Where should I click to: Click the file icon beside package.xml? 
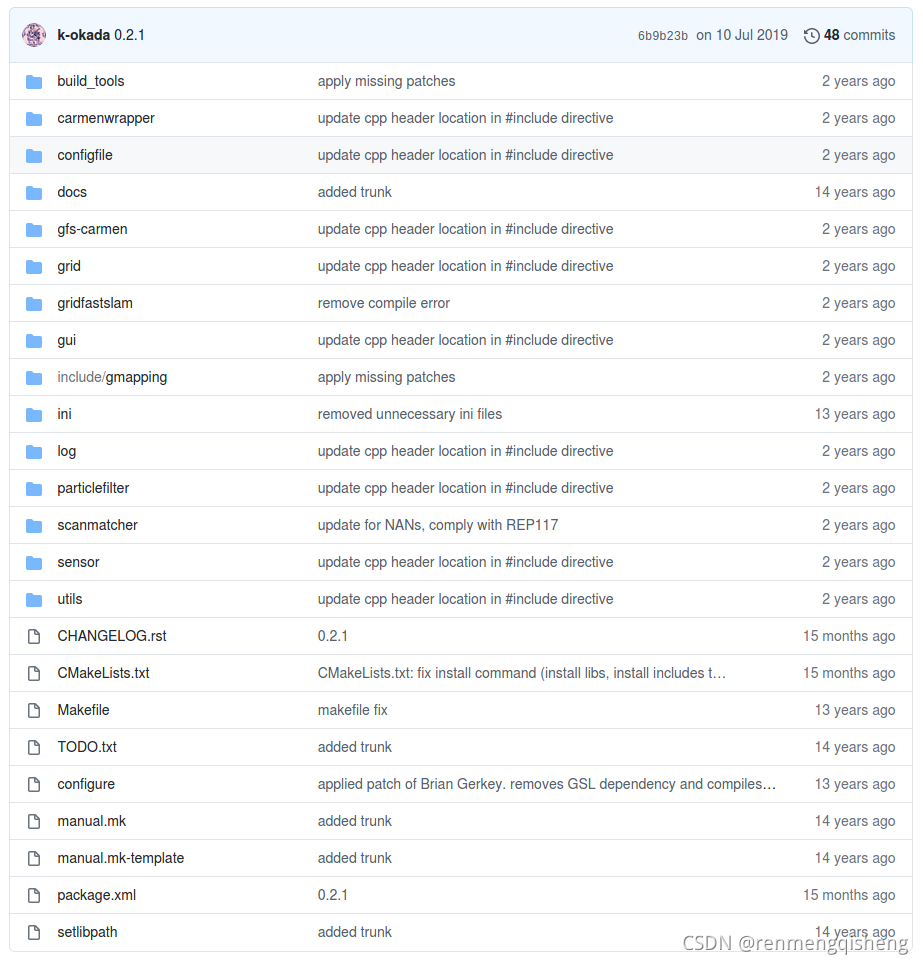point(33,895)
